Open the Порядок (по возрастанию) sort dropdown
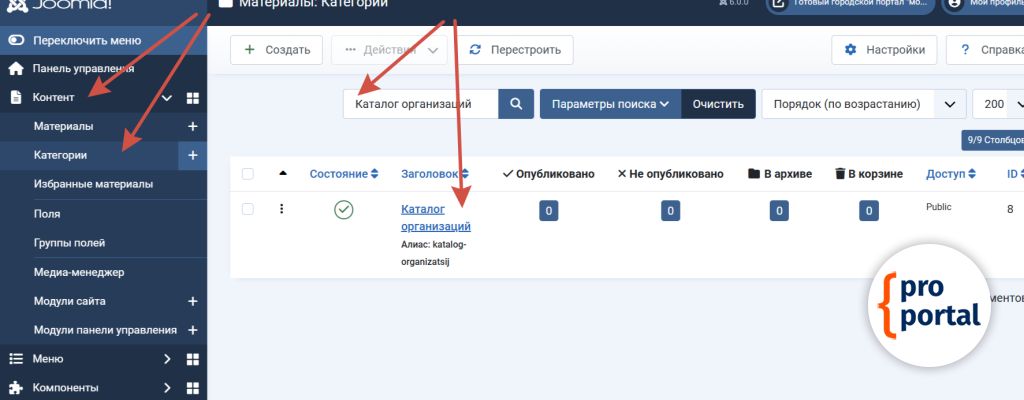The width and height of the screenshot is (1024, 400). click(x=862, y=104)
